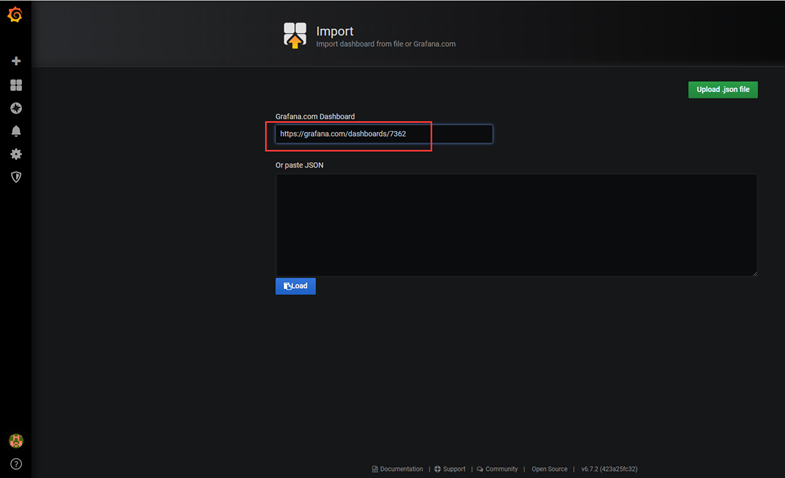Viewport: 785px width, 478px height.
Task: Click the Import page title
Action: (334, 31)
